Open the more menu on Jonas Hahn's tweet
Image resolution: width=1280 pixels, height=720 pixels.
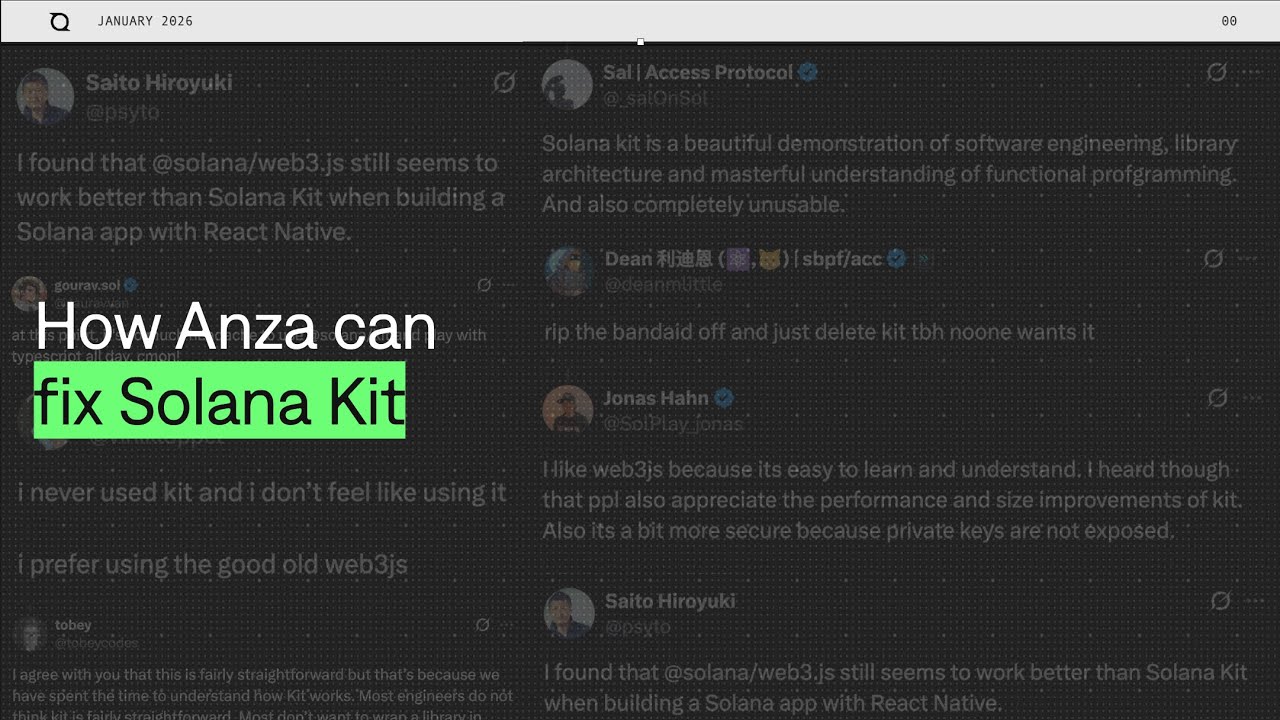point(1250,398)
